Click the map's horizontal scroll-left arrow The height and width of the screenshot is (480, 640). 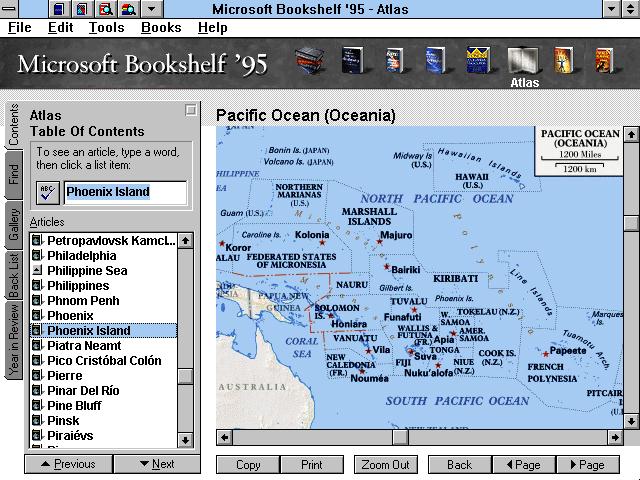(224, 438)
